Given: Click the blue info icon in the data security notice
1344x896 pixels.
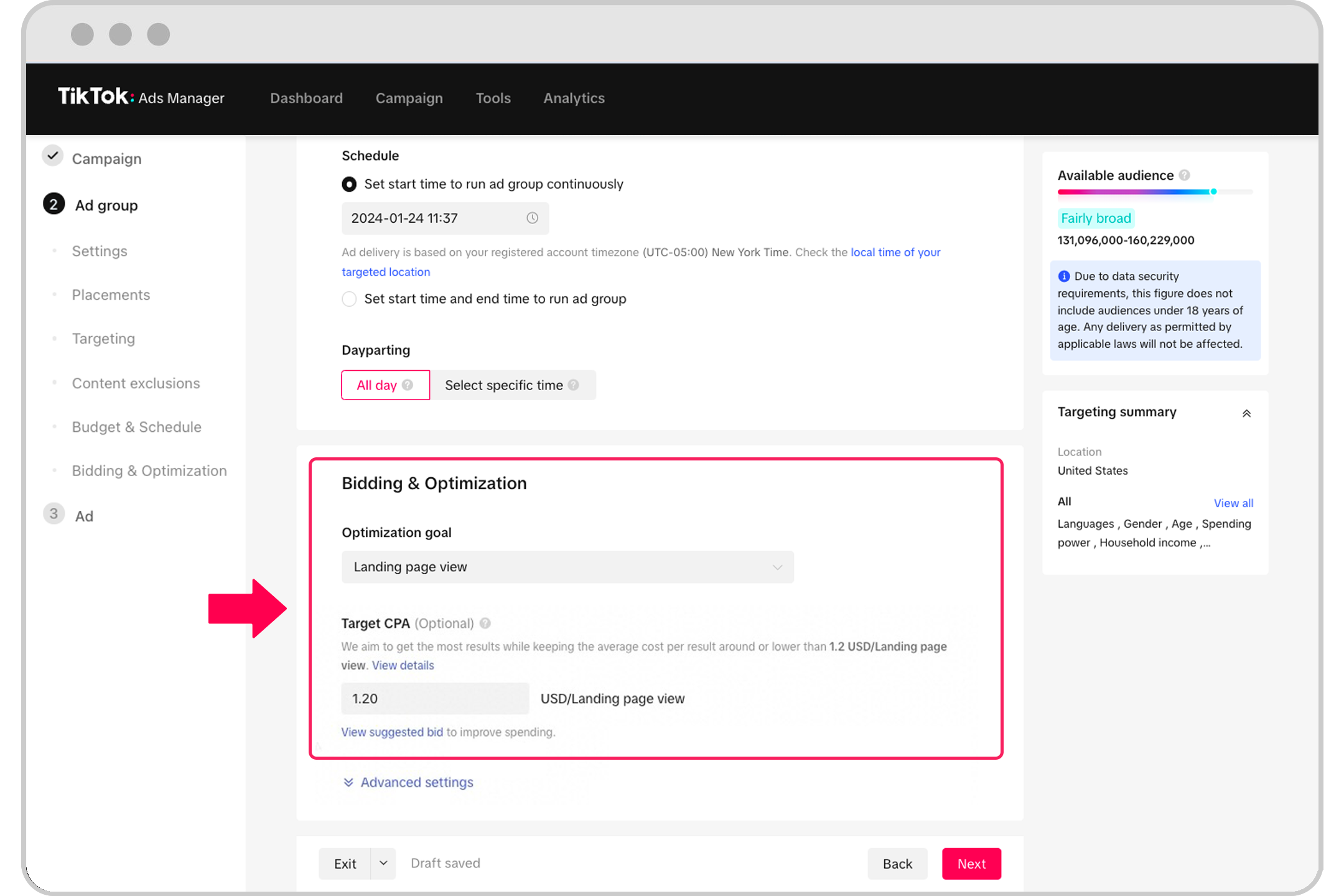Looking at the screenshot, I should [1064, 276].
